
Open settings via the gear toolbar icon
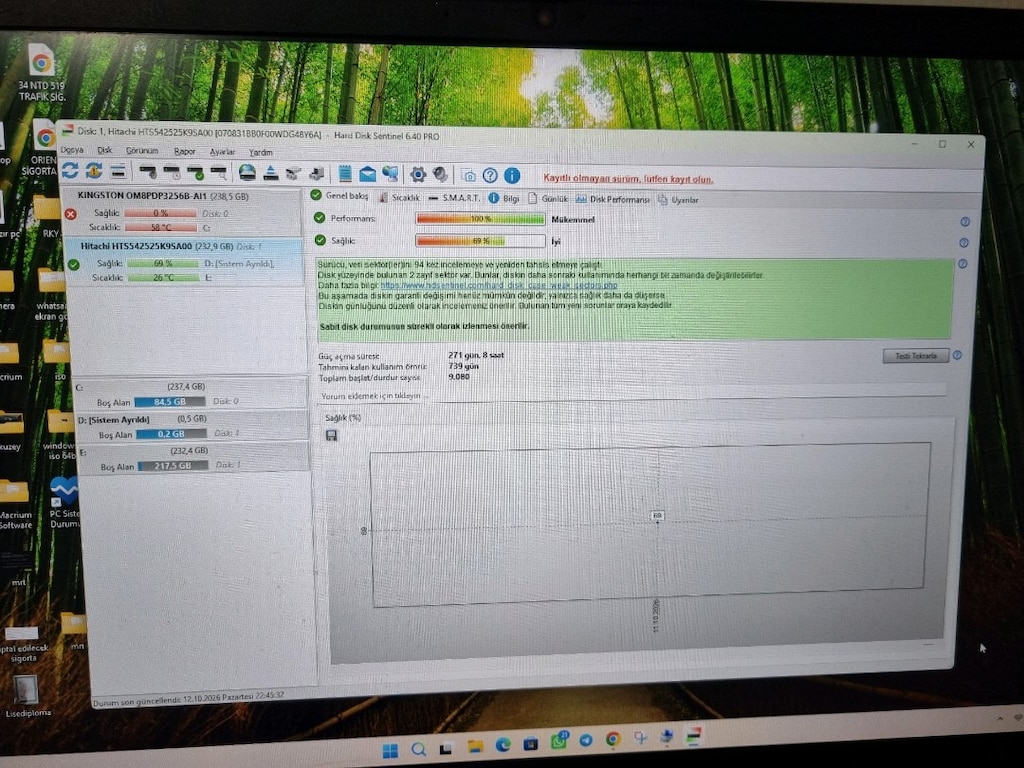click(418, 174)
